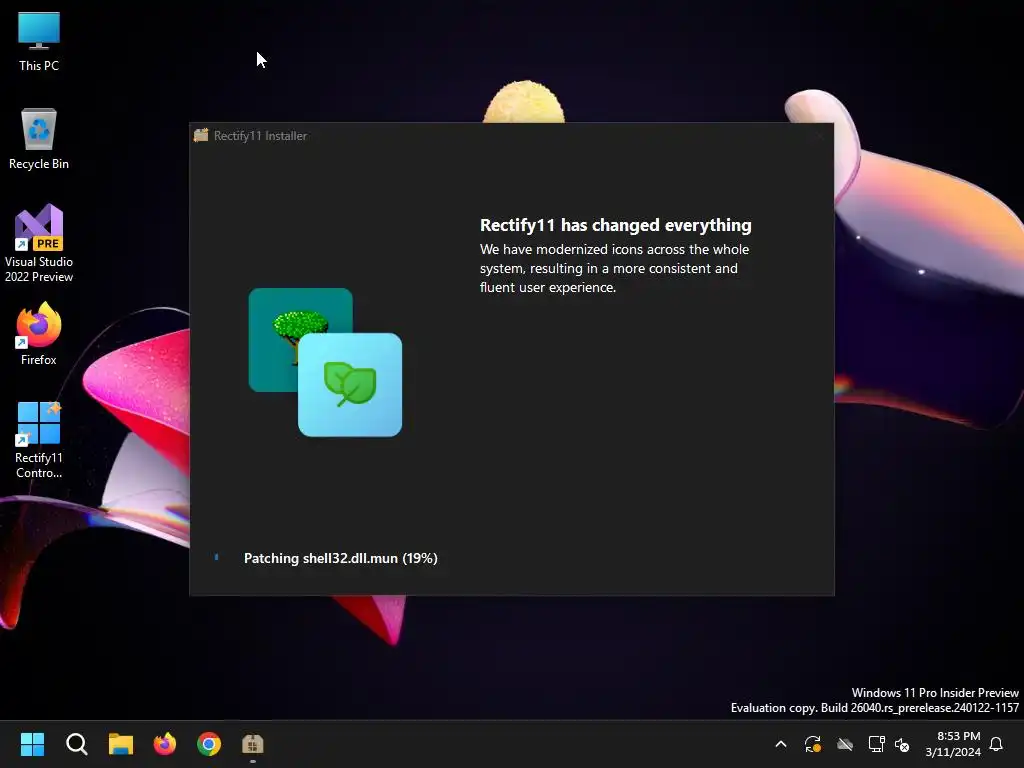Viewport: 1024px width, 768px height.
Task: Select the Firefox desktop shortcut
Action: 39,334
